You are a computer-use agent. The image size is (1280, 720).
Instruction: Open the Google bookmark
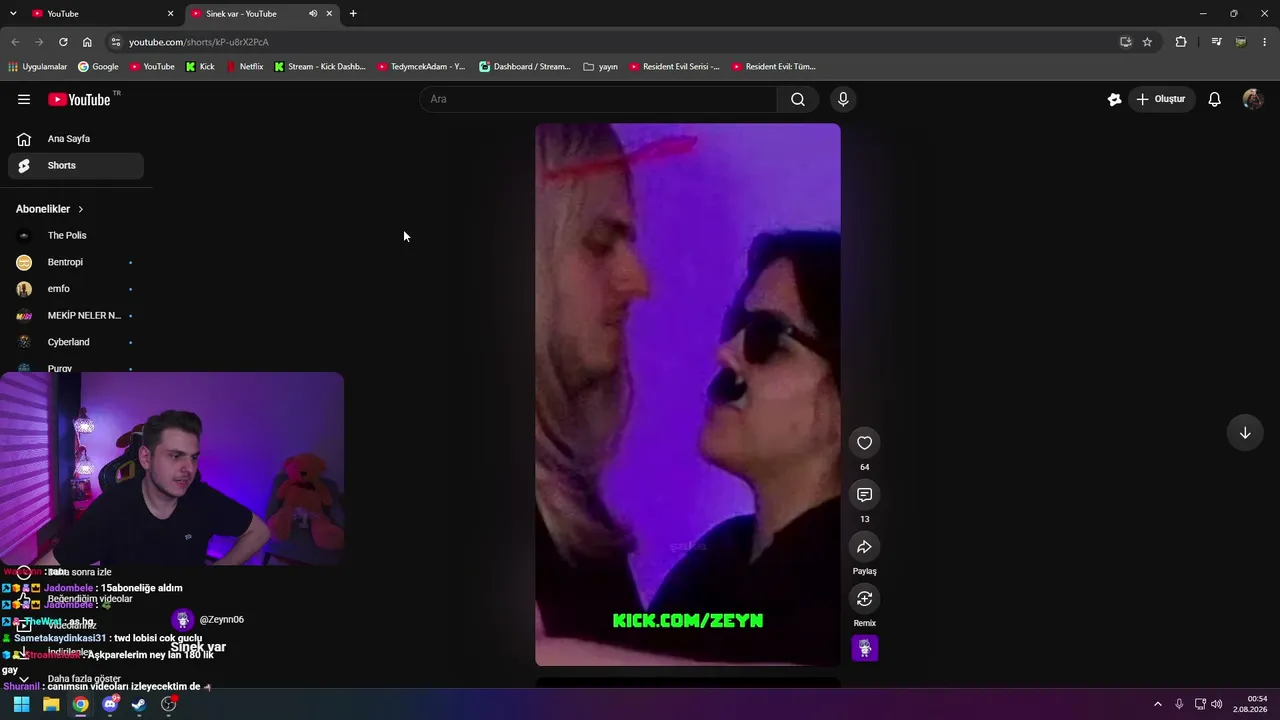(x=99, y=67)
